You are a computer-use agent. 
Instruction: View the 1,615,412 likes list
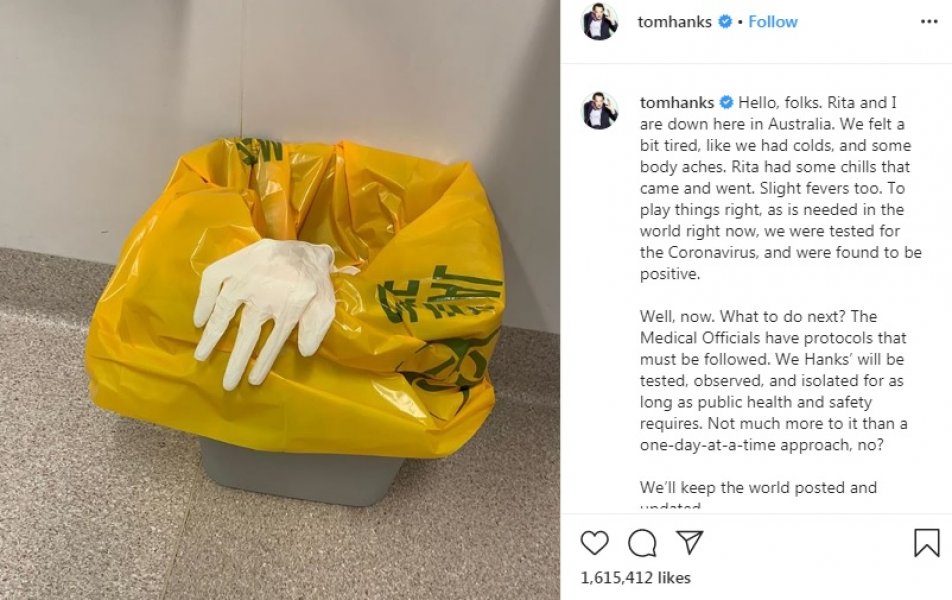point(635,578)
